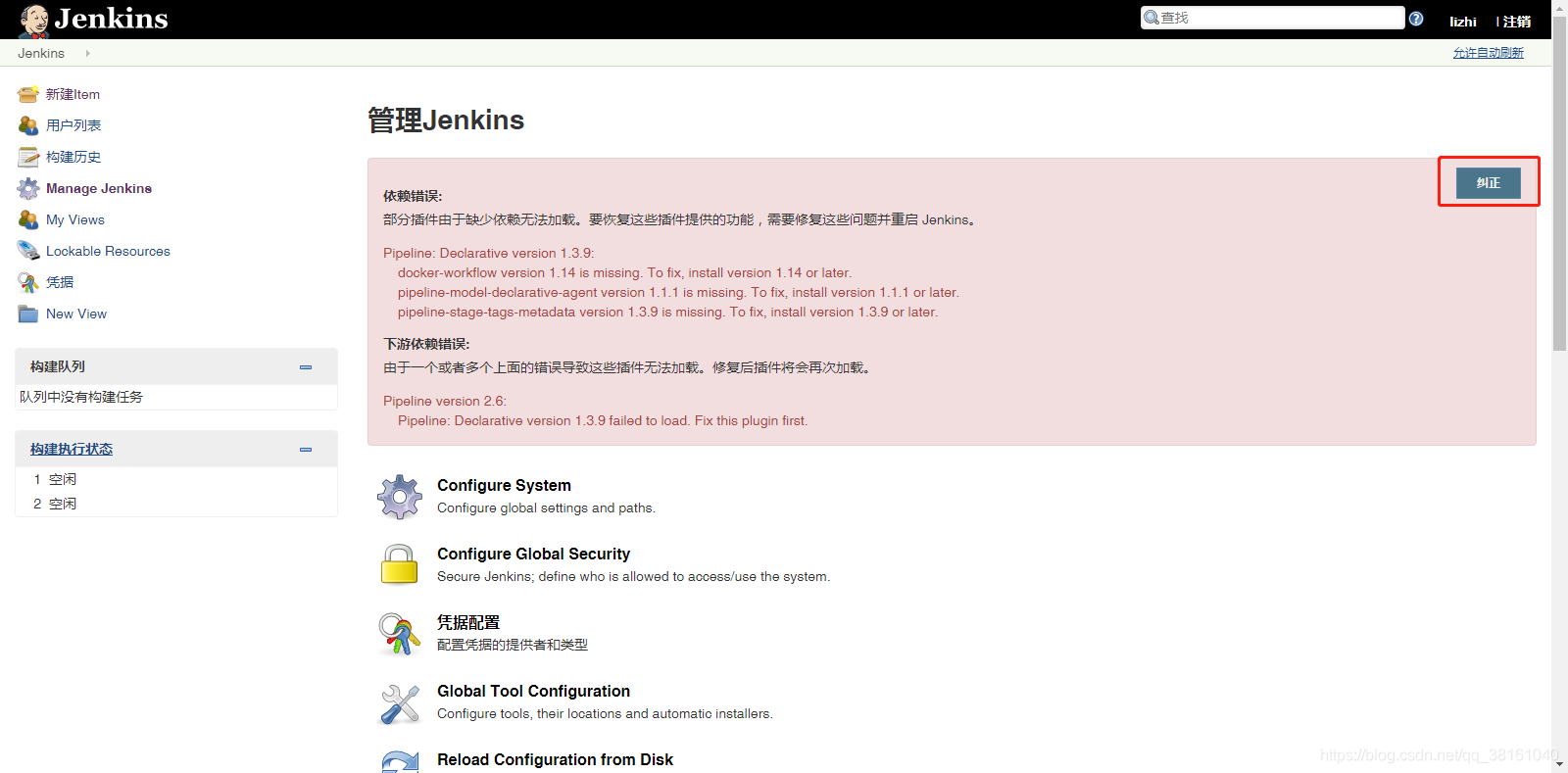Viewport: 1568px width, 773px height.
Task: Click the Manage Jenkins gear icon in sidebar
Action: tap(28, 188)
